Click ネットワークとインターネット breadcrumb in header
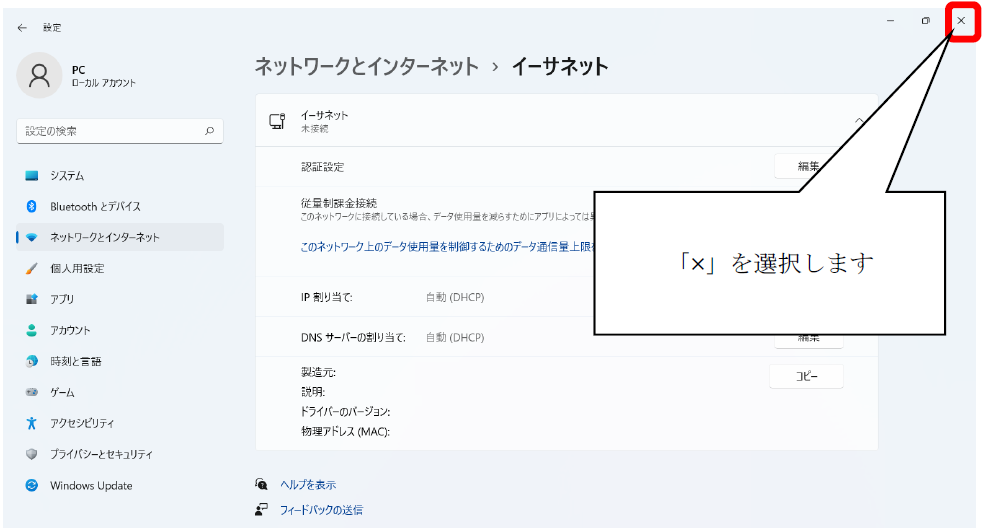 (366, 67)
